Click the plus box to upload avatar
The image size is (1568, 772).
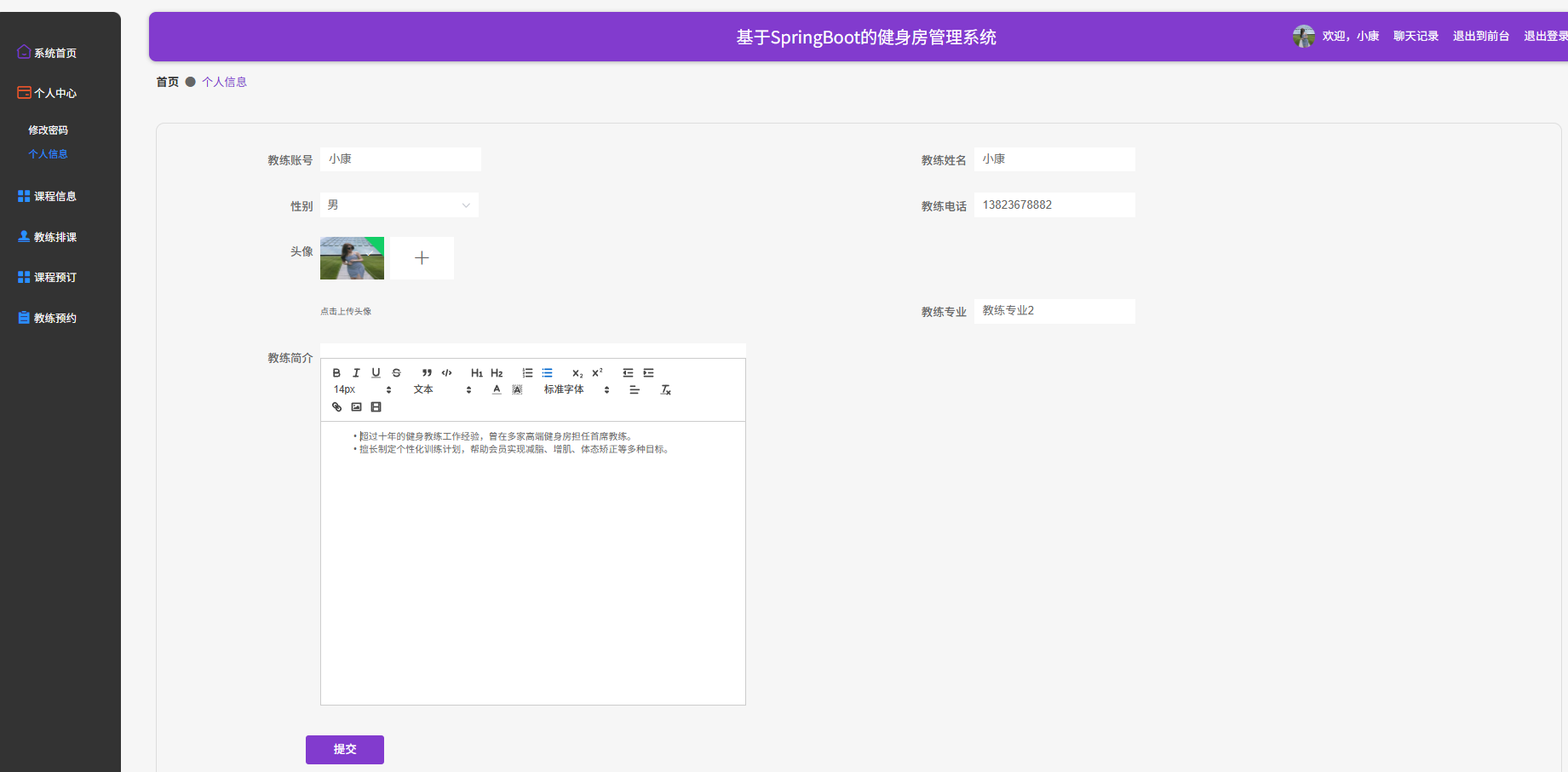click(x=422, y=258)
